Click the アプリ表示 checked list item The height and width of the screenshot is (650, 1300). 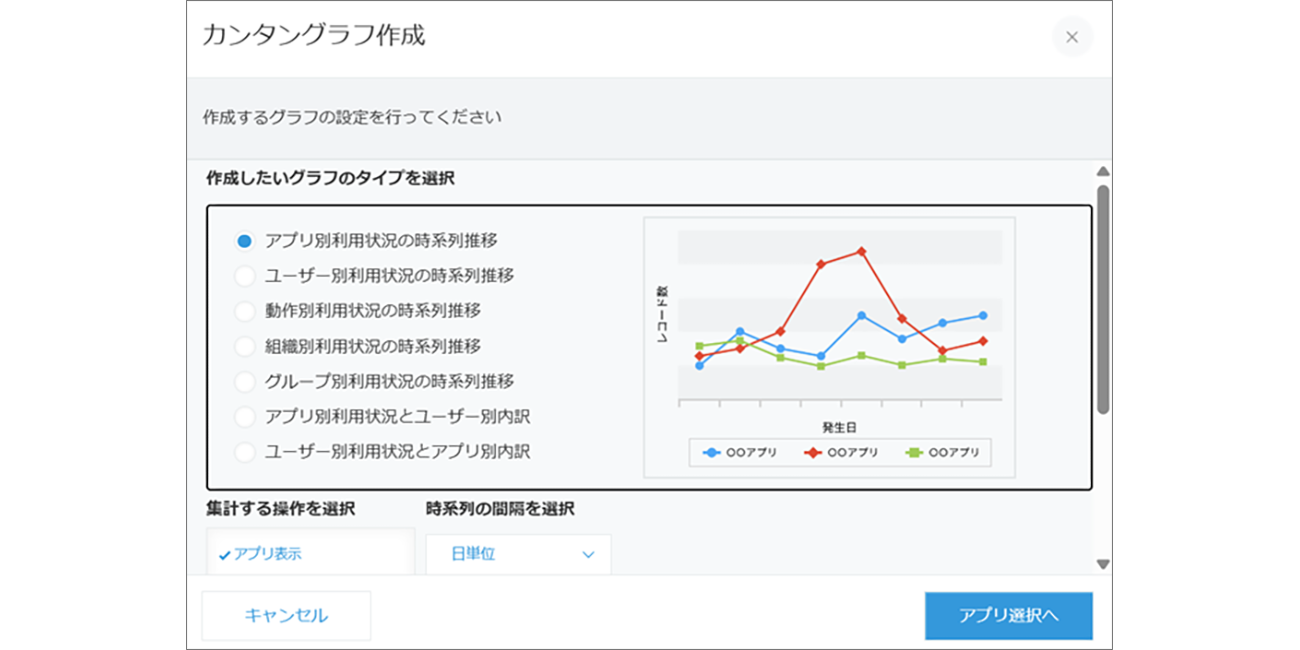(x=311, y=554)
